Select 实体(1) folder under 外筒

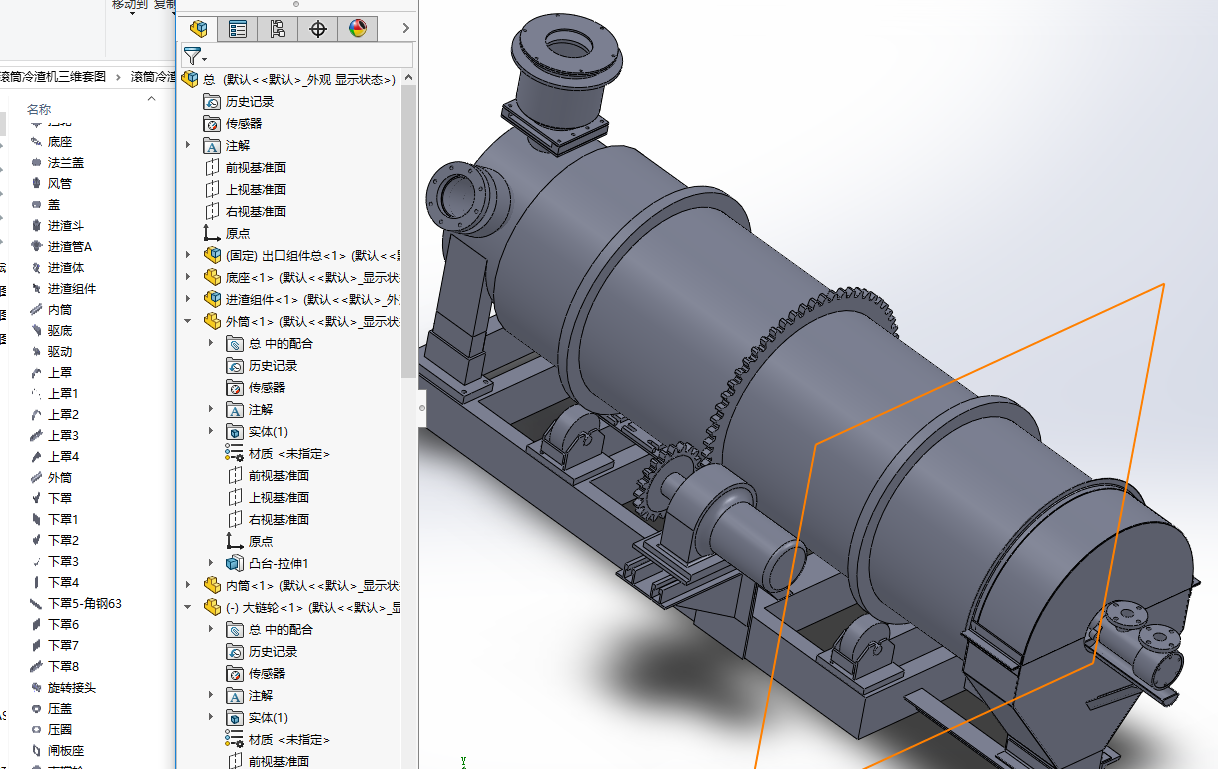point(267,431)
